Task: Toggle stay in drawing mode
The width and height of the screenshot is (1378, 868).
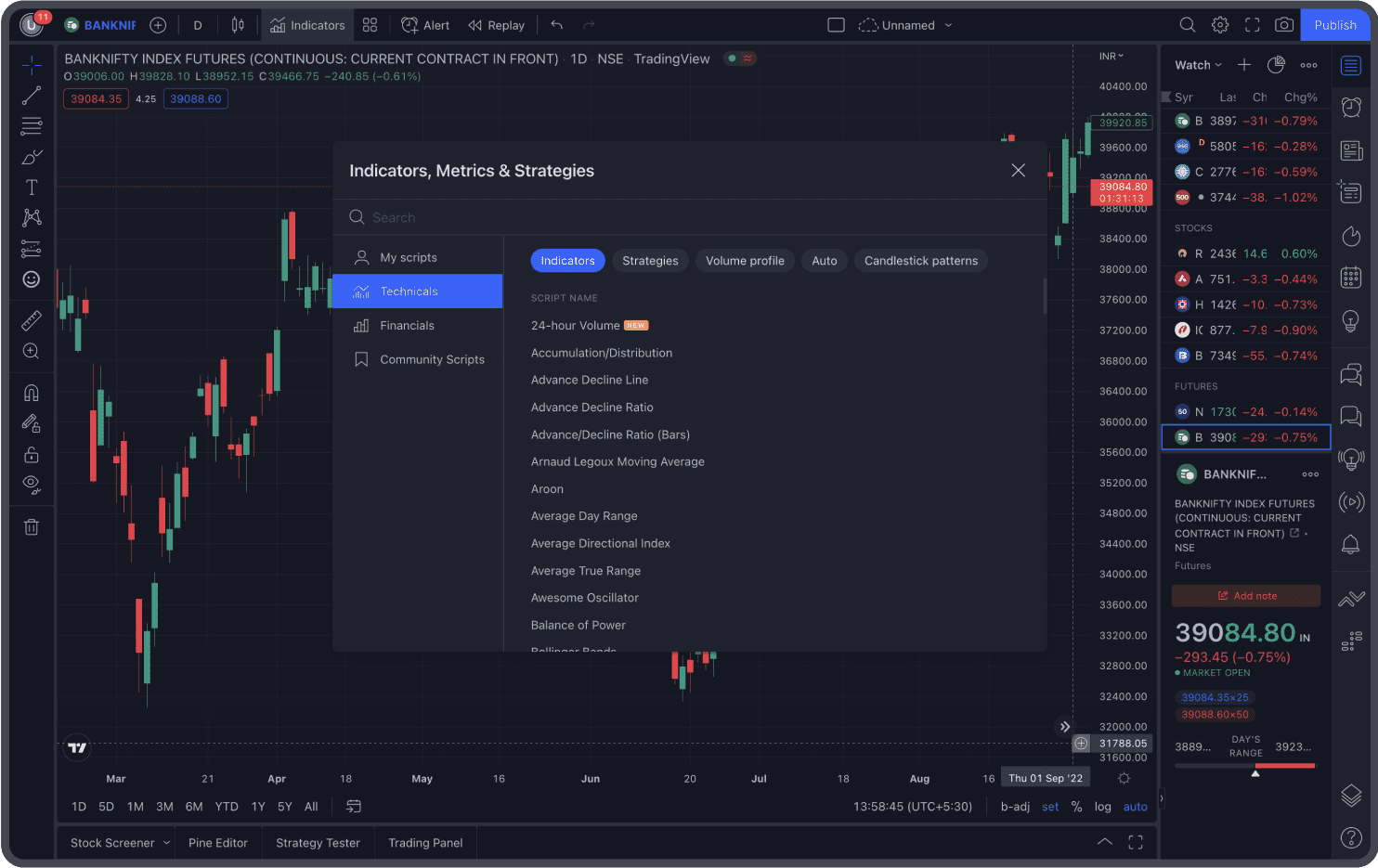Action: (32, 423)
